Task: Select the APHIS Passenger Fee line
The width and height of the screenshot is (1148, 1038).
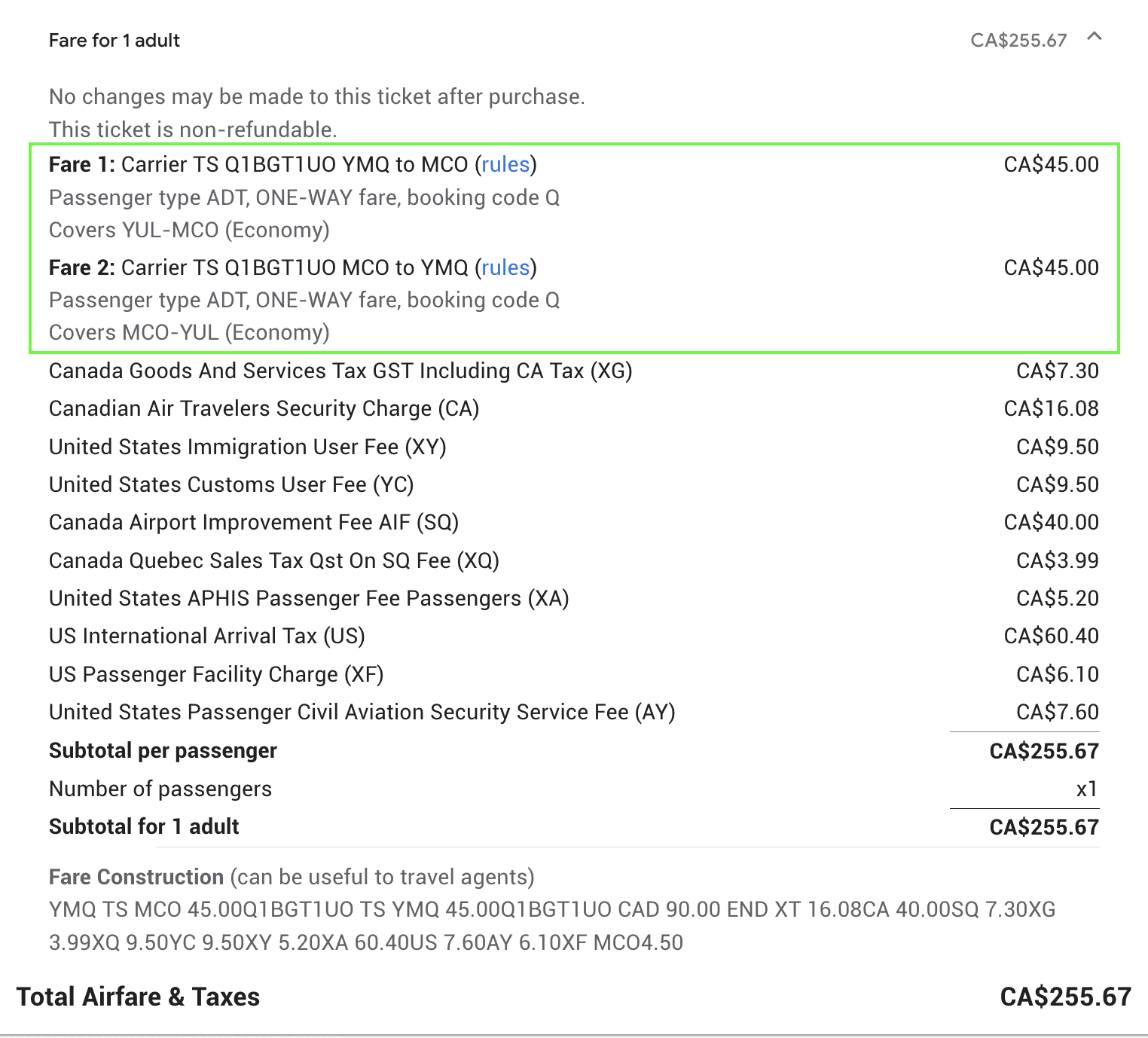Action: click(309, 598)
